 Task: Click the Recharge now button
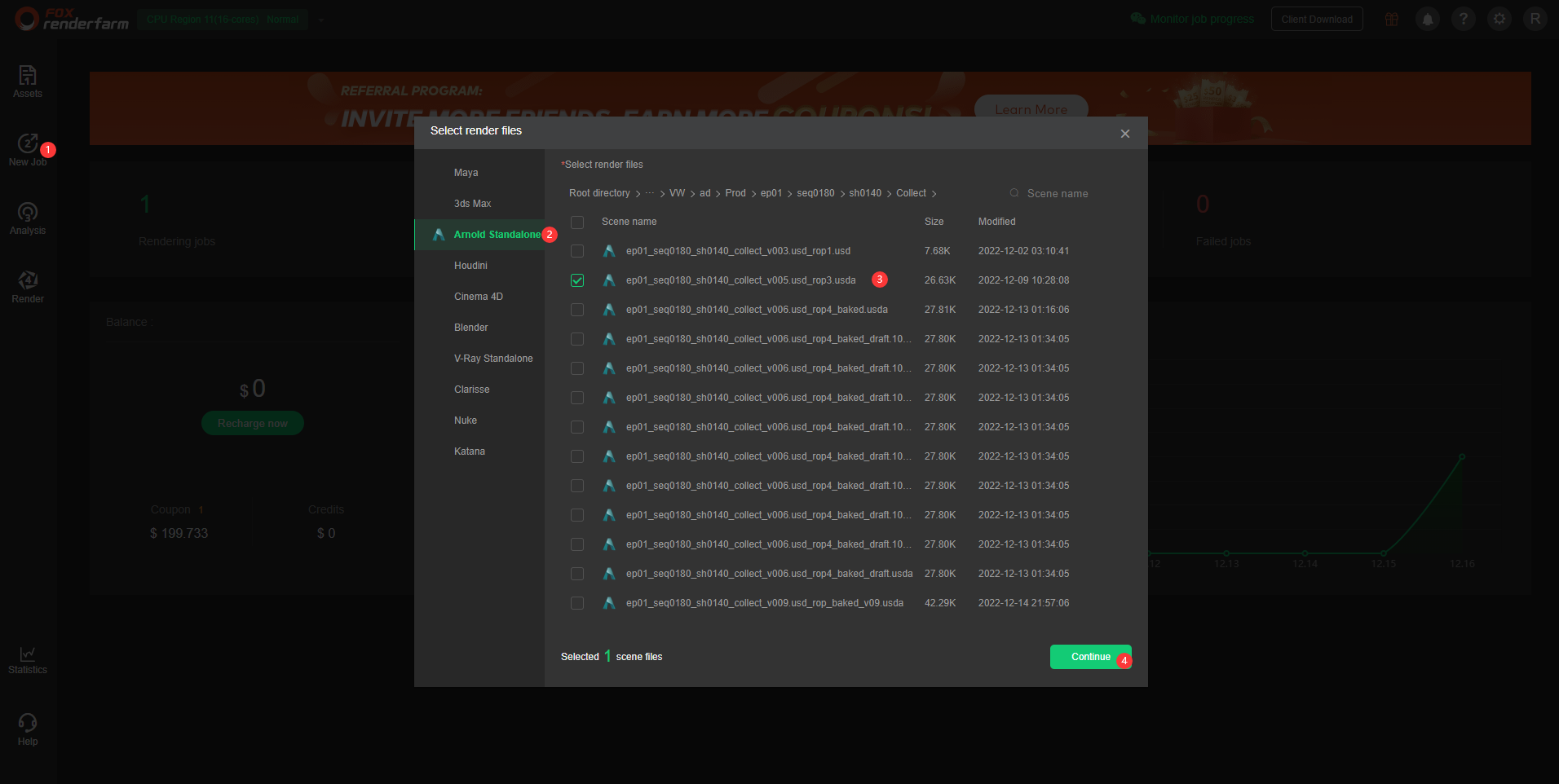coord(253,423)
